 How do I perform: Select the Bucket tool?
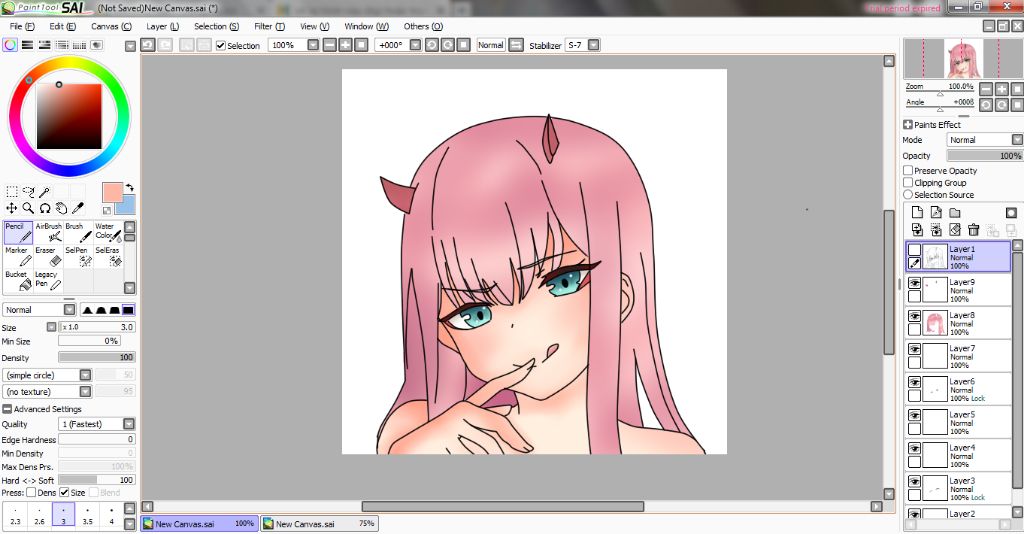(x=18, y=281)
